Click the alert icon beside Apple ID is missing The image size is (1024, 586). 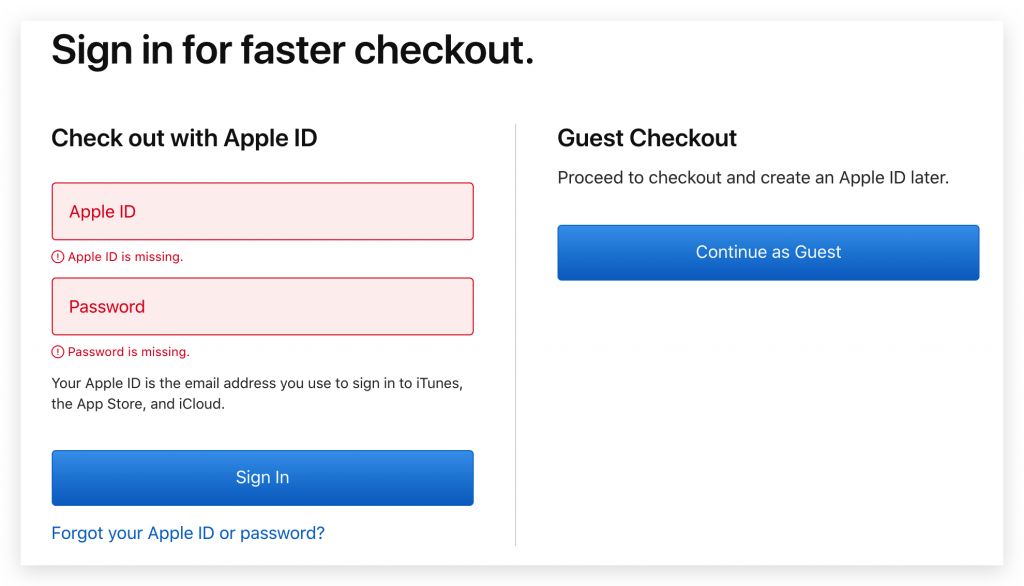[x=57, y=257]
